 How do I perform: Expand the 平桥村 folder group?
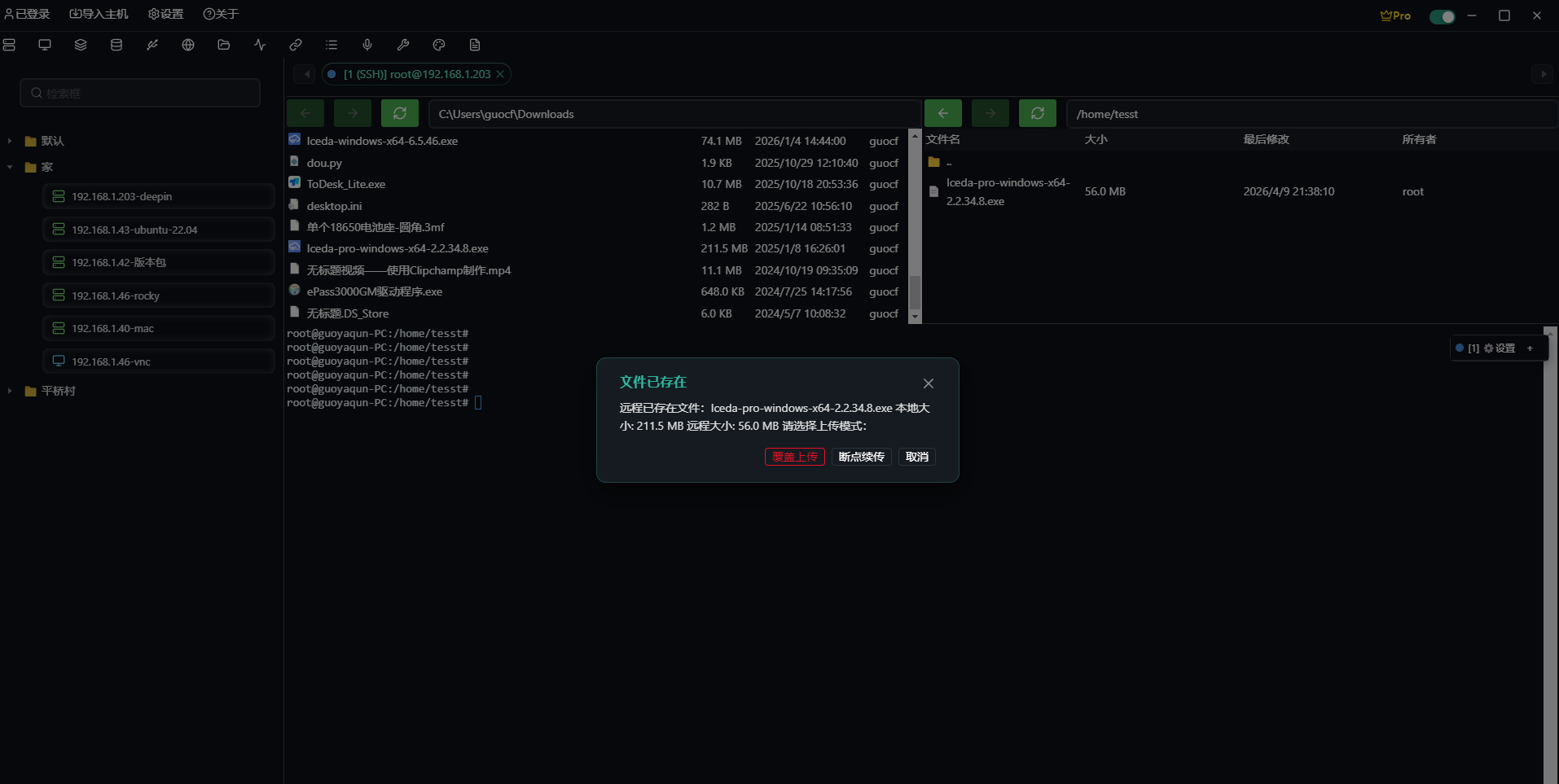click(10, 391)
